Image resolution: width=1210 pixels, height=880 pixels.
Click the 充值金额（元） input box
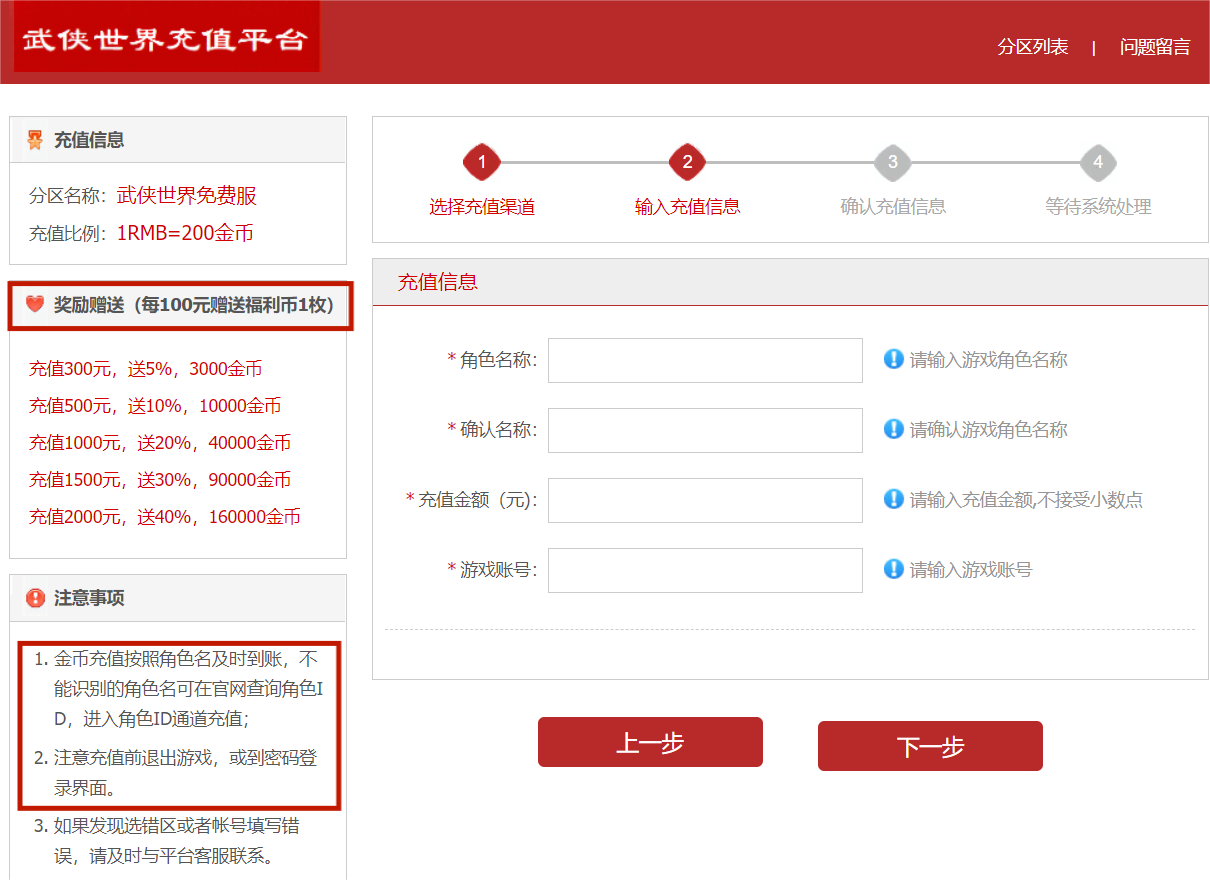tap(705, 500)
